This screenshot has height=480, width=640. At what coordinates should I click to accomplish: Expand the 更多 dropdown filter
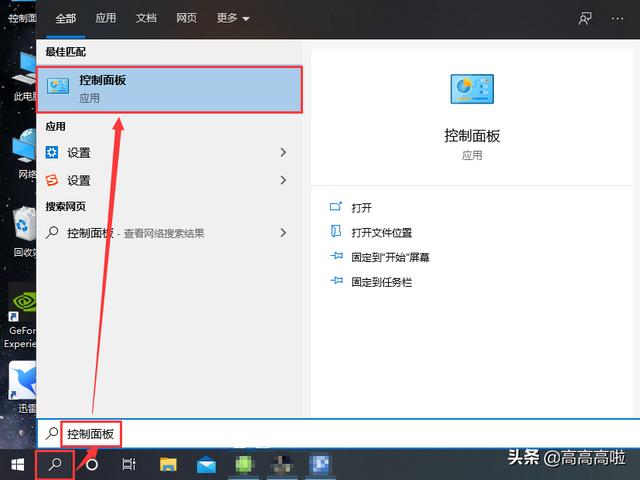[x=233, y=18]
